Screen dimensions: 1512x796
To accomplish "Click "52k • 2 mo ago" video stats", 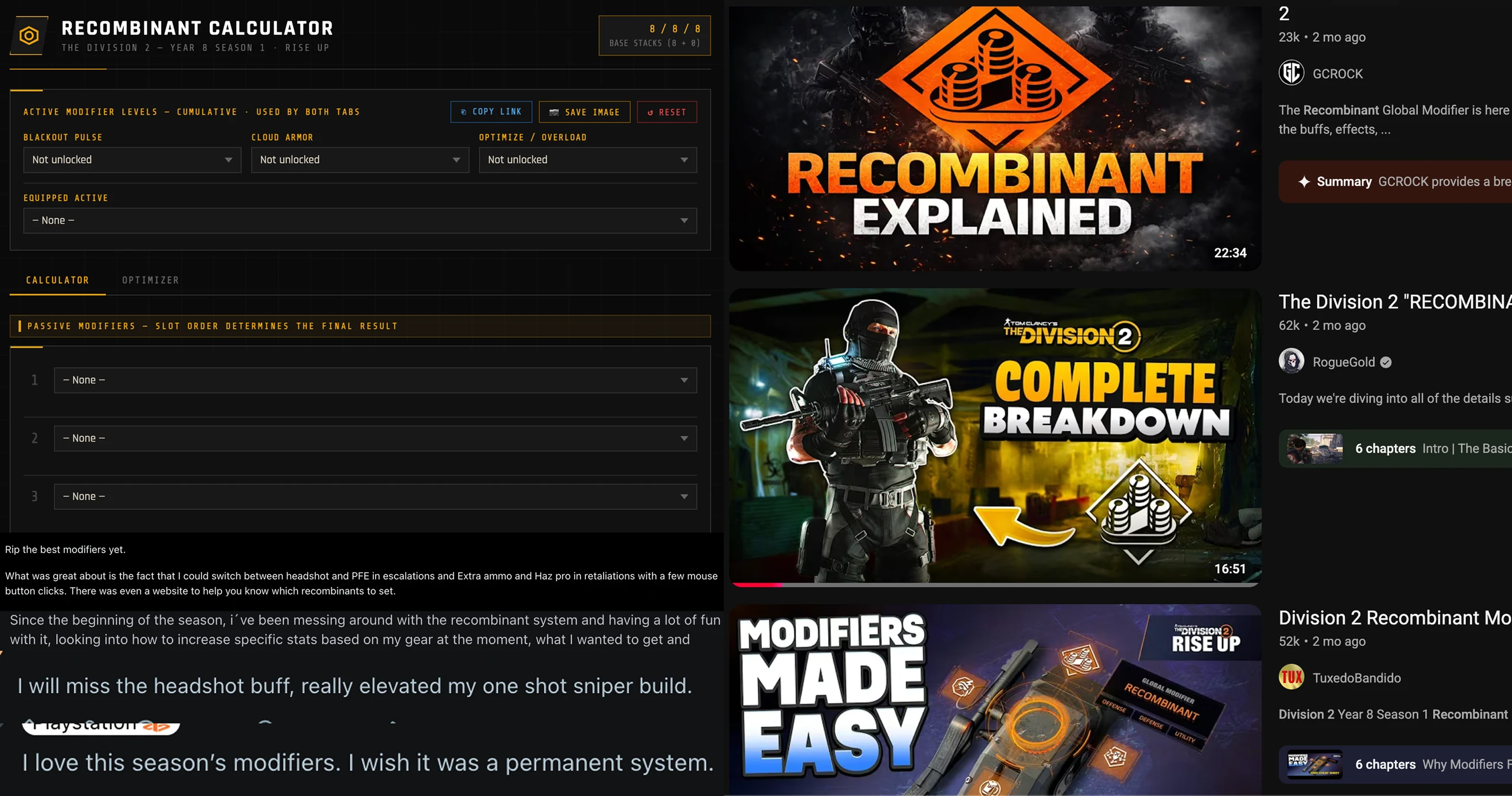I will [x=1322, y=641].
